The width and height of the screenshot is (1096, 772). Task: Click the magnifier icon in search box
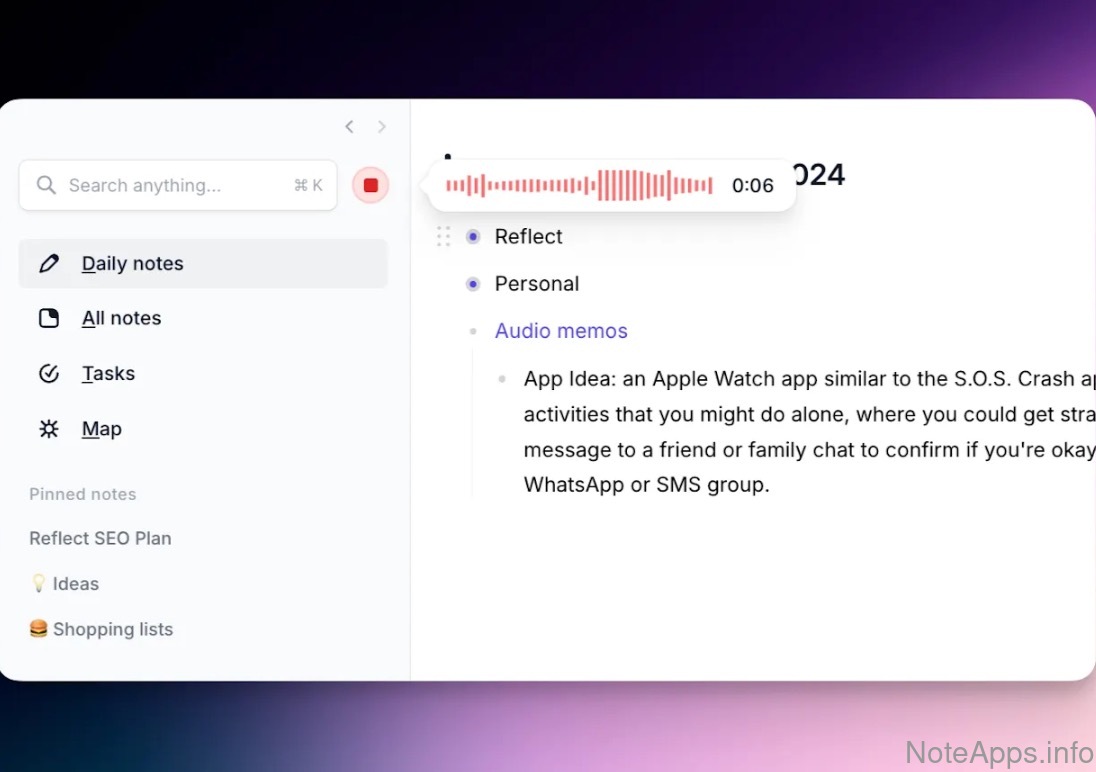click(x=46, y=185)
